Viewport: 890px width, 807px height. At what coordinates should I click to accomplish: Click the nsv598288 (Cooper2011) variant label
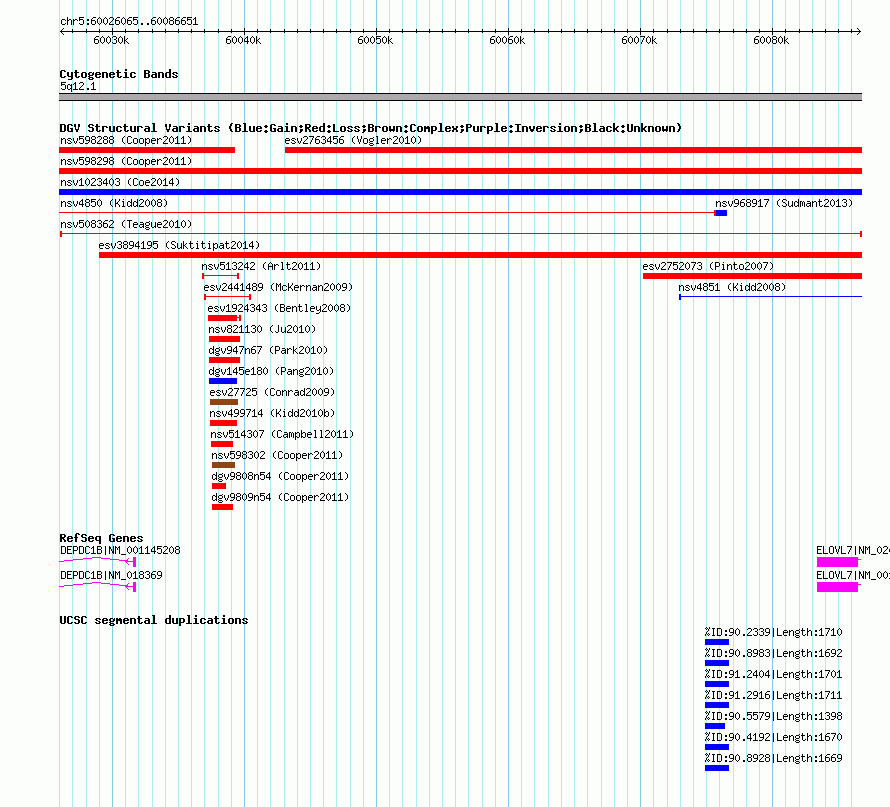[126, 140]
